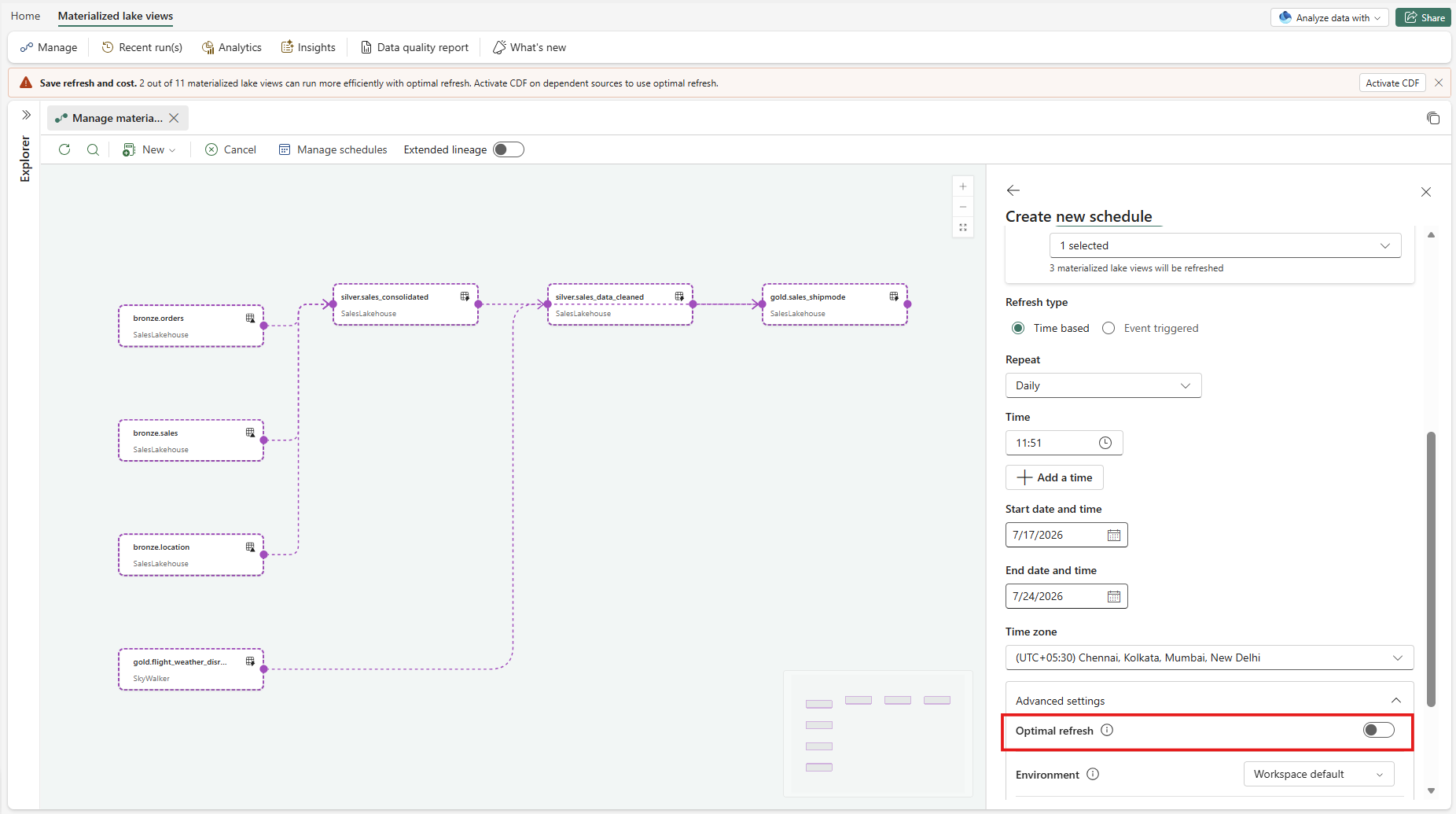The height and width of the screenshot is (814, 1456).
Task: Toggle the Extended lineage switch
Action: point(509,149)
